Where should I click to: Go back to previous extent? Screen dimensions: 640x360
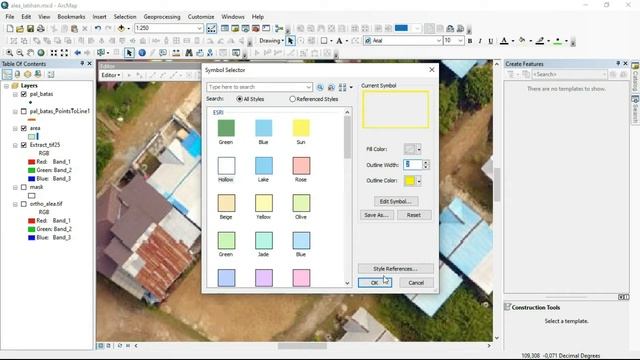point(78,53)
